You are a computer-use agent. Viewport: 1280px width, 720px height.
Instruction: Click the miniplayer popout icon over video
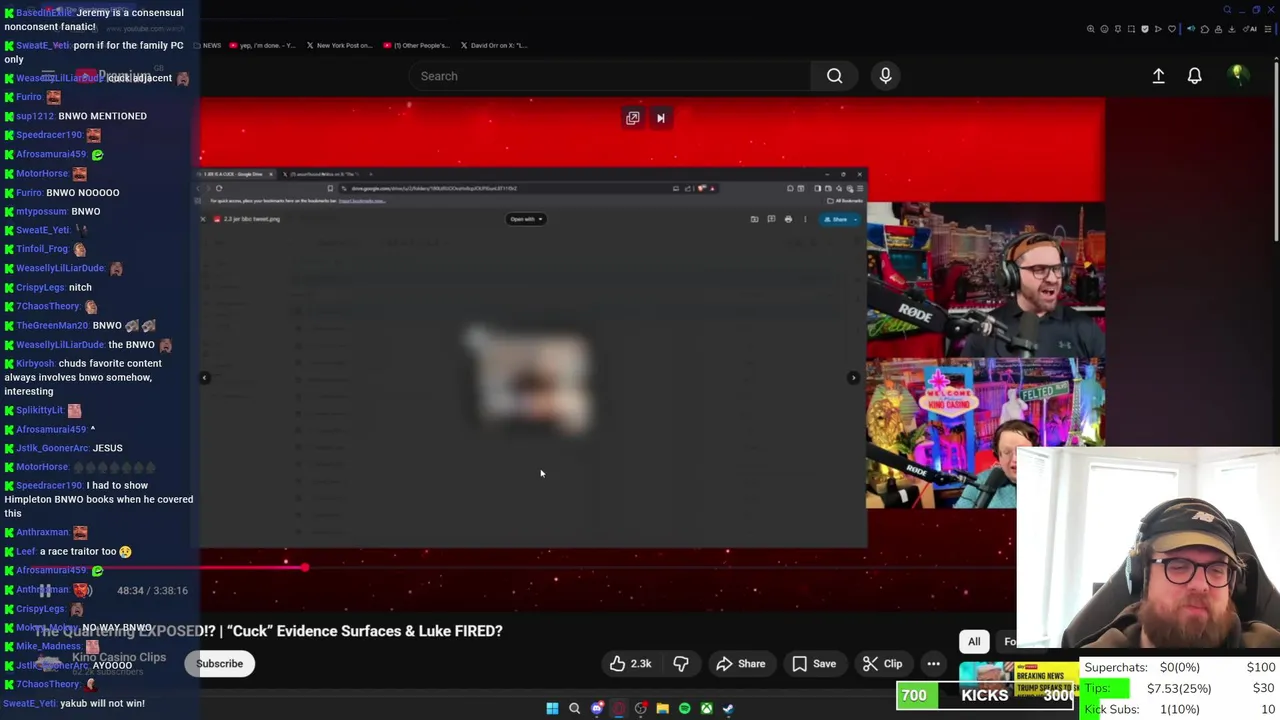click(632, 118)
